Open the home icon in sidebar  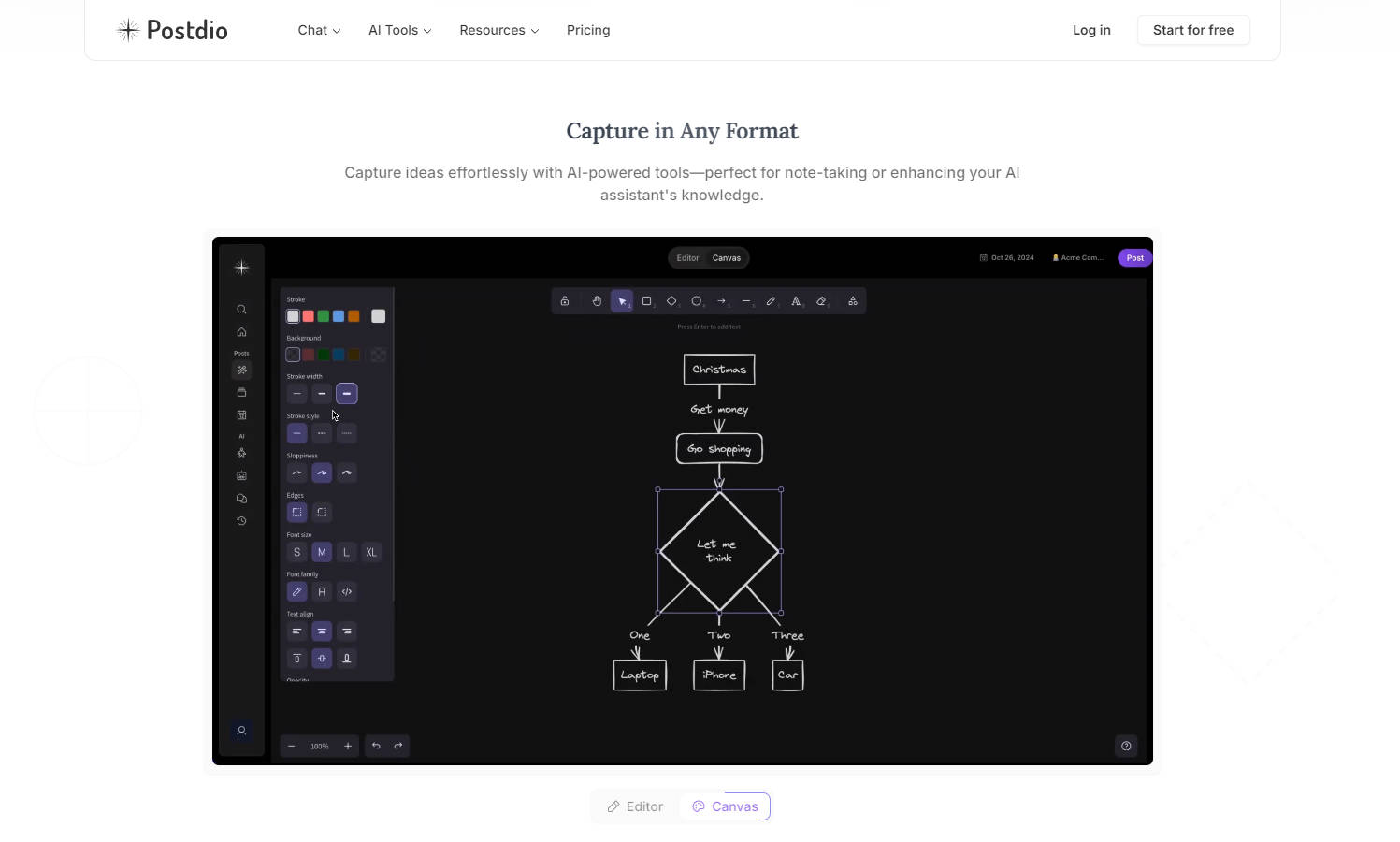coord(241,332)
